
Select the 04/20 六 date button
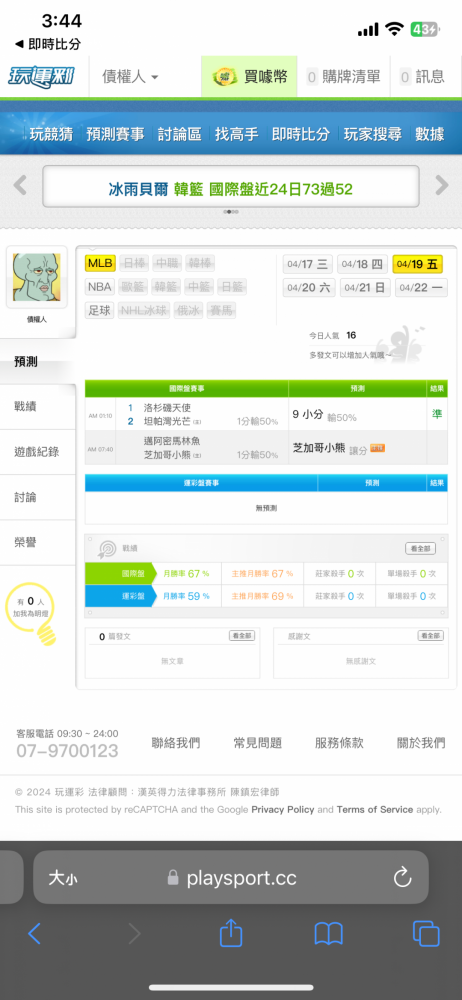click(x=309, y=288)
